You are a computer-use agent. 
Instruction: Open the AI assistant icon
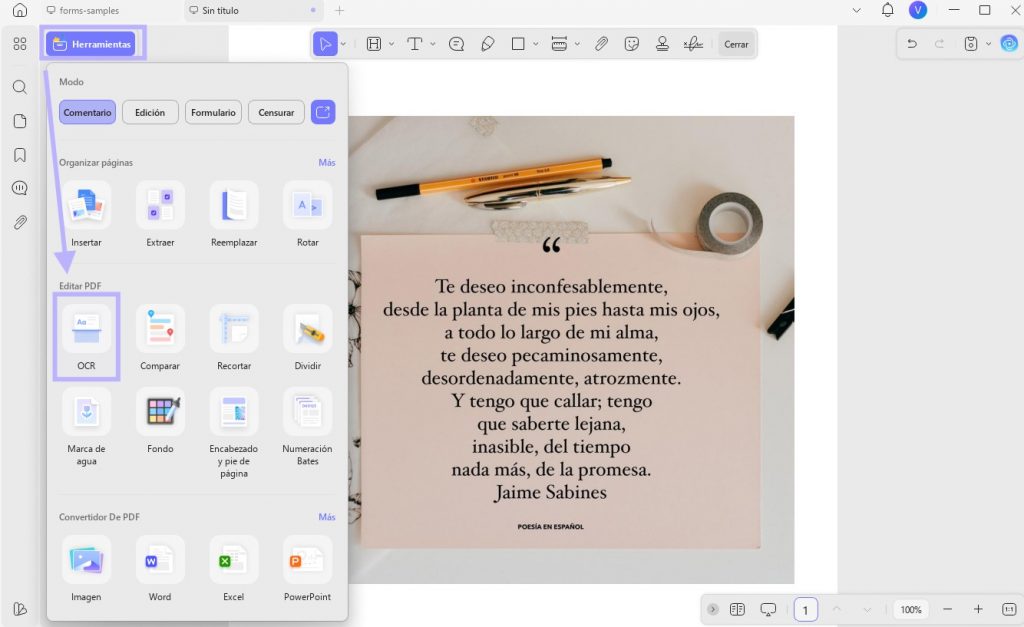click(1009, 44)
